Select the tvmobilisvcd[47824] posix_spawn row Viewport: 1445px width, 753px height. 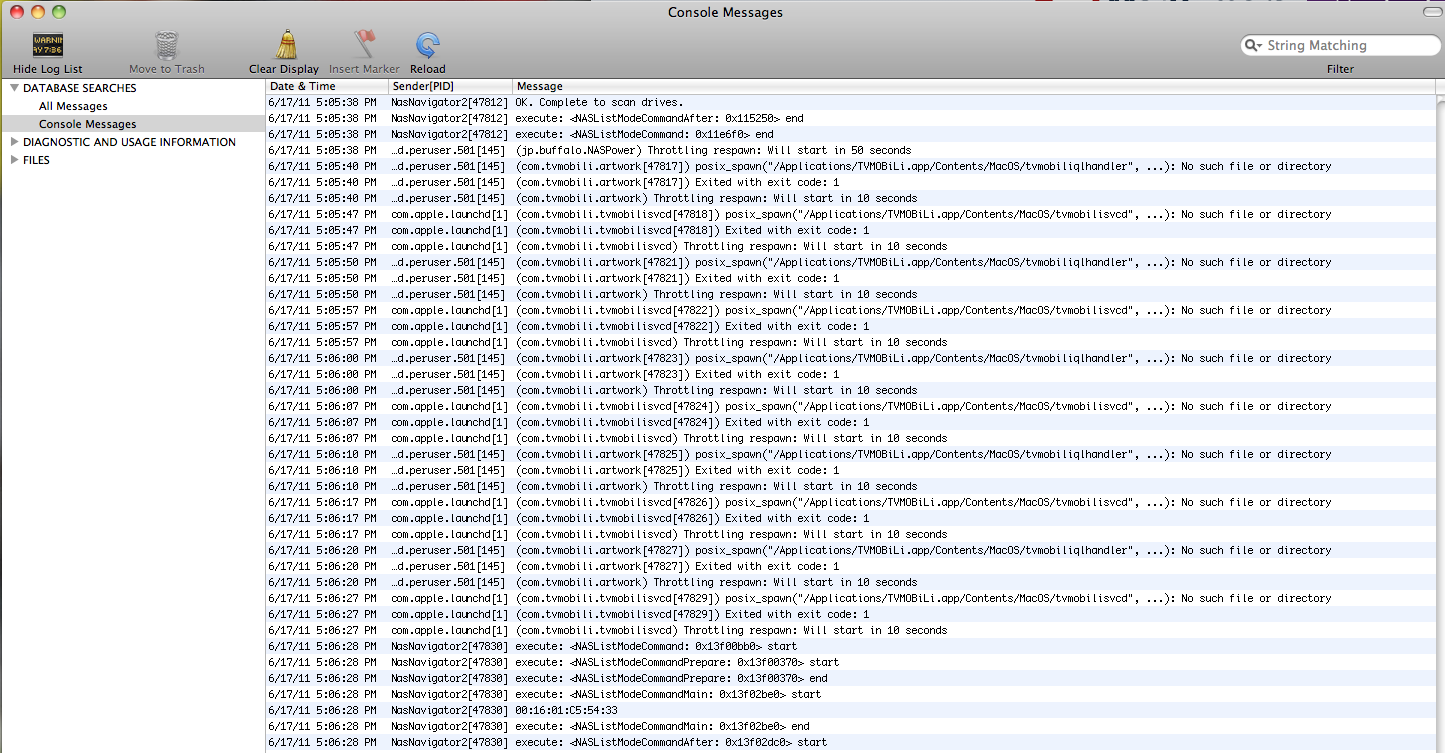[x=850, y=406]
